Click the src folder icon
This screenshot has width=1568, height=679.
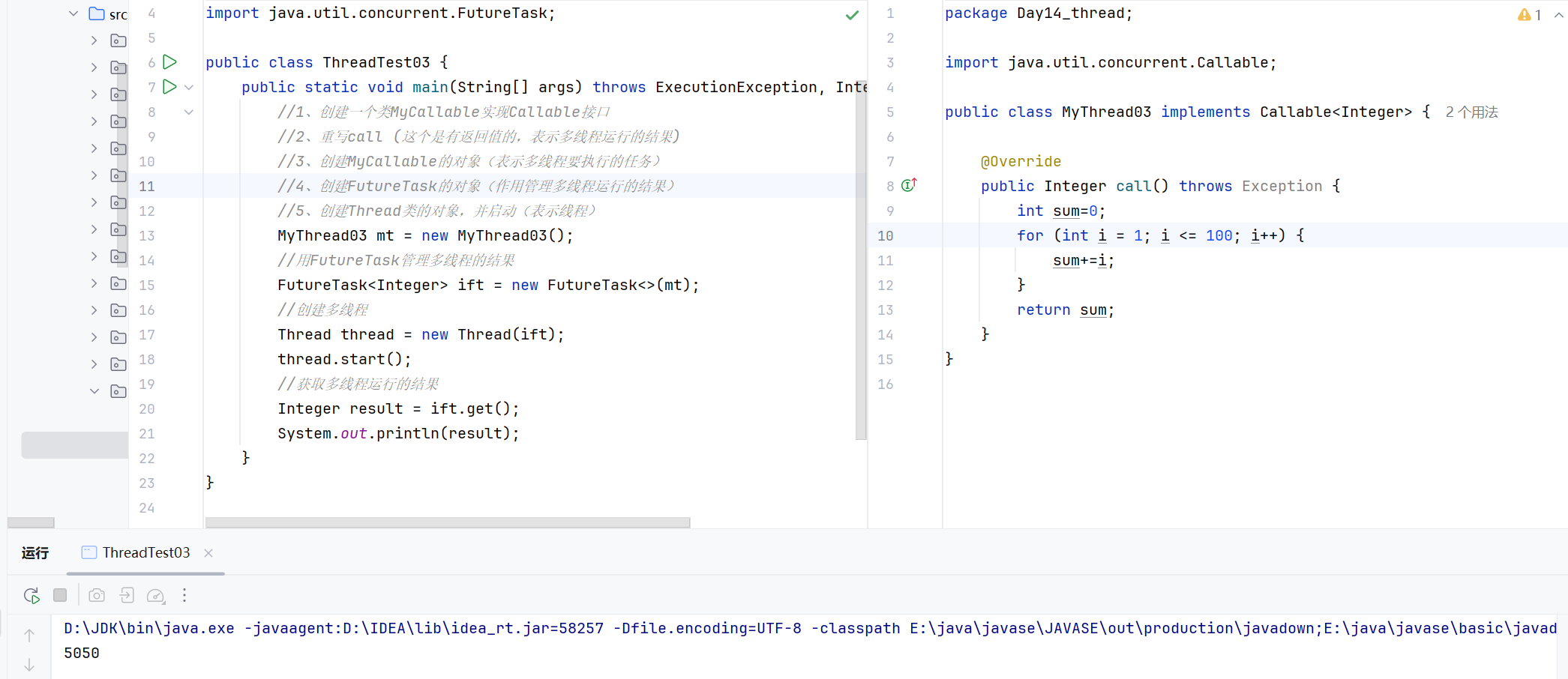pos(97,13)
